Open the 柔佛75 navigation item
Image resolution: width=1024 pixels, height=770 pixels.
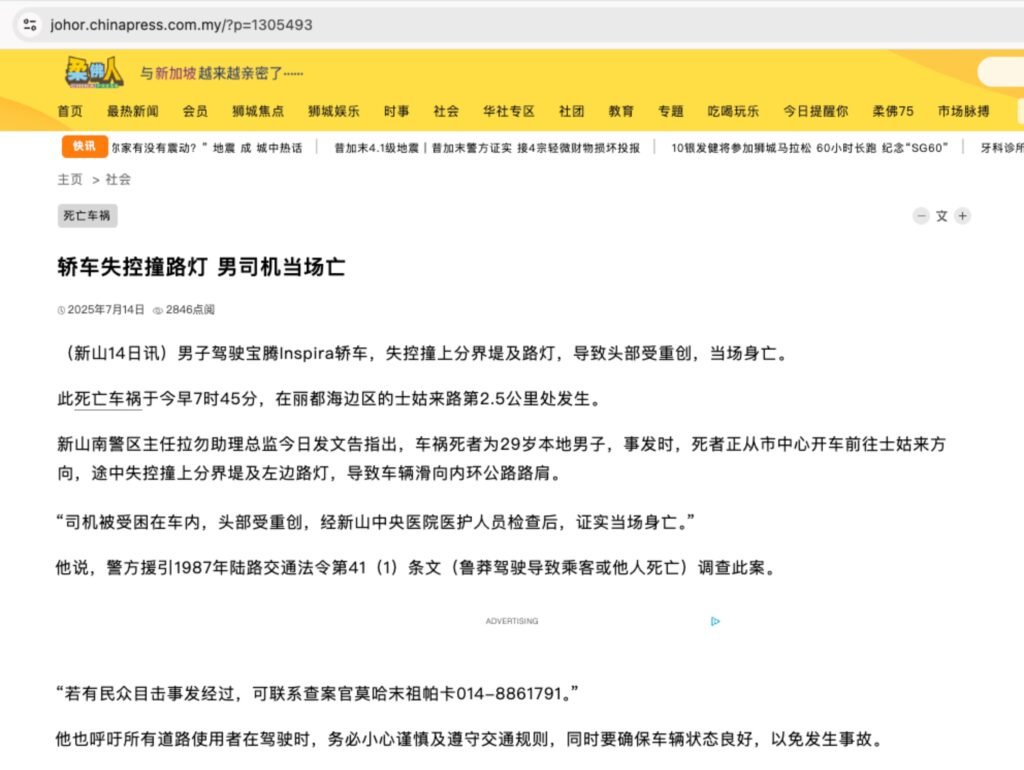pos(893,112)
